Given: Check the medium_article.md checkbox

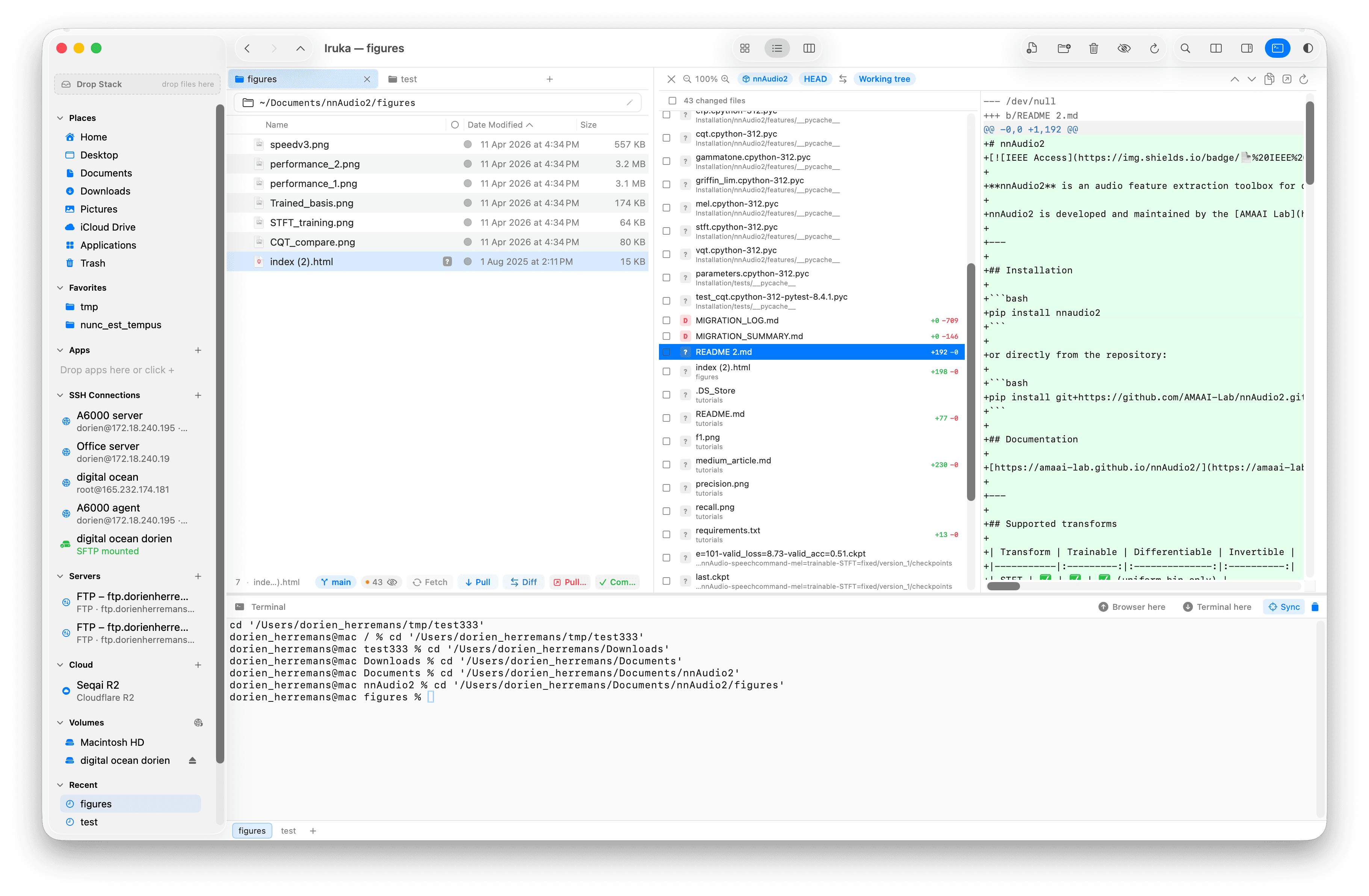Looking at the screenshot, I should (x=666, y=465).
